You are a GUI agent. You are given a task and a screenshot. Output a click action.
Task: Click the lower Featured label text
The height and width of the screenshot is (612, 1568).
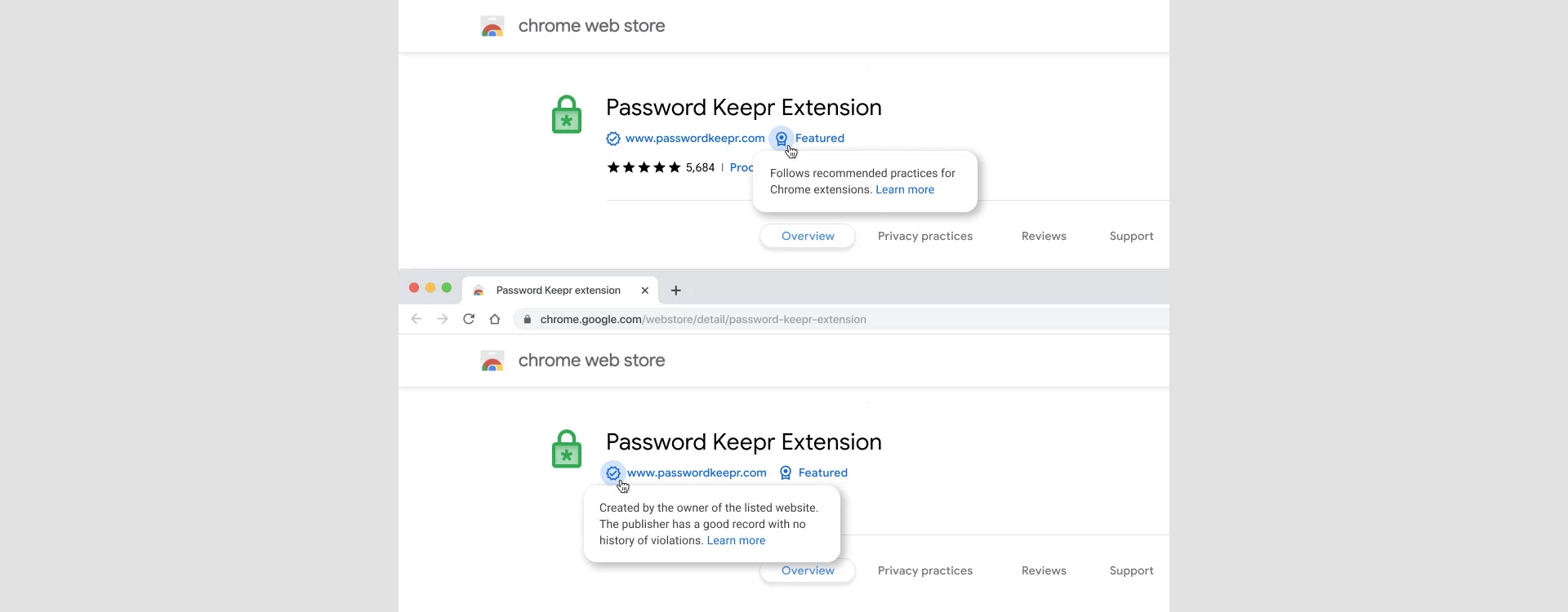pyautogui.click(x=823, y=473)
